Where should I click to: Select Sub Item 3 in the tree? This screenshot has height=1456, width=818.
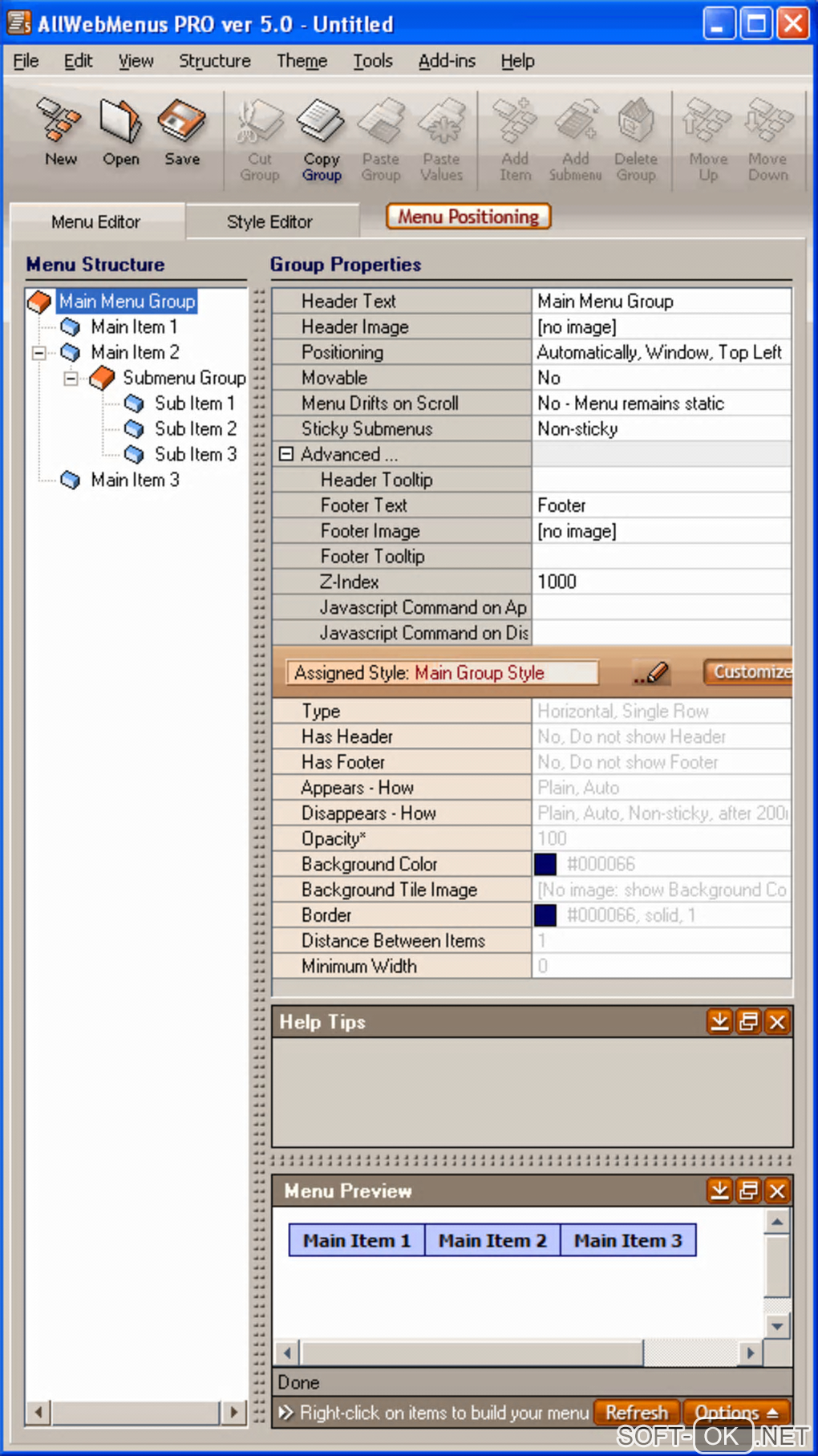196,455
